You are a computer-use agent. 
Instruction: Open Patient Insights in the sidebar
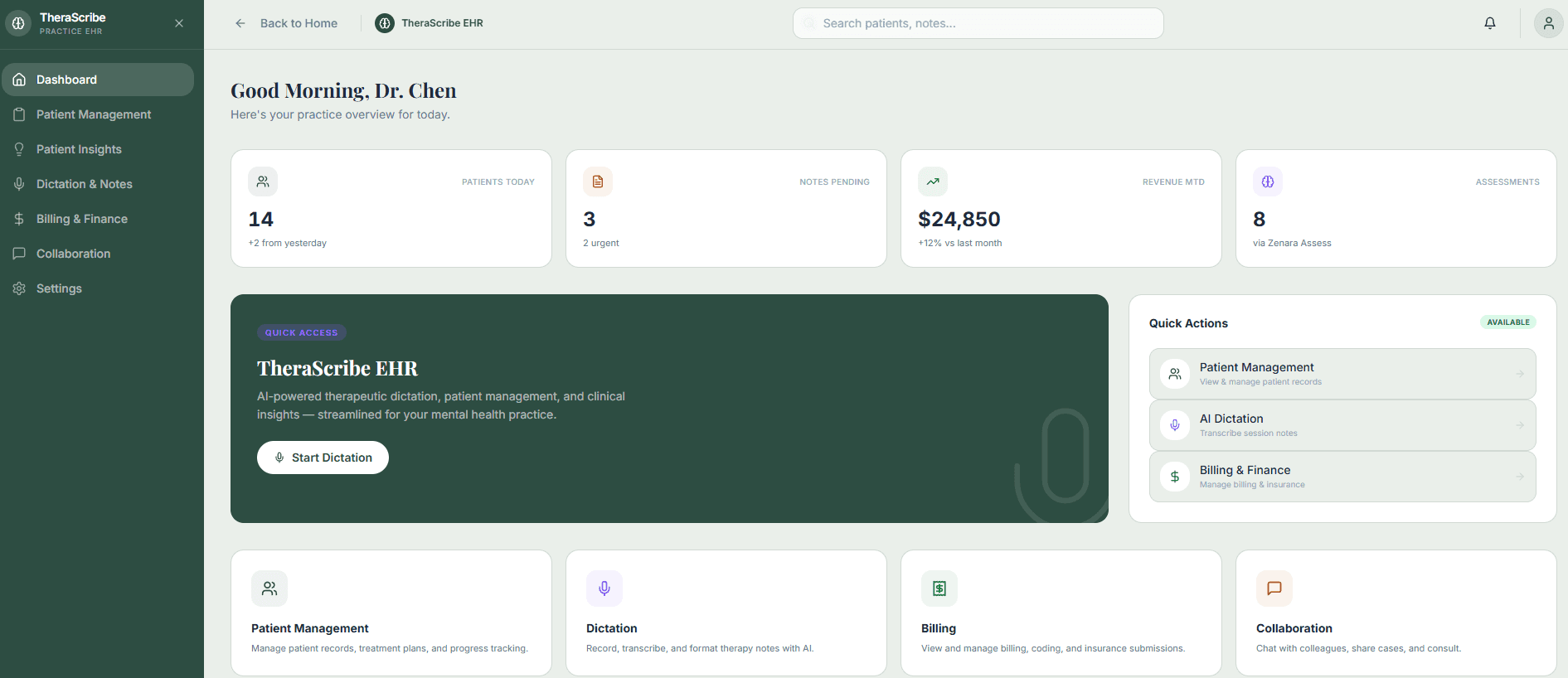point(98,149)
